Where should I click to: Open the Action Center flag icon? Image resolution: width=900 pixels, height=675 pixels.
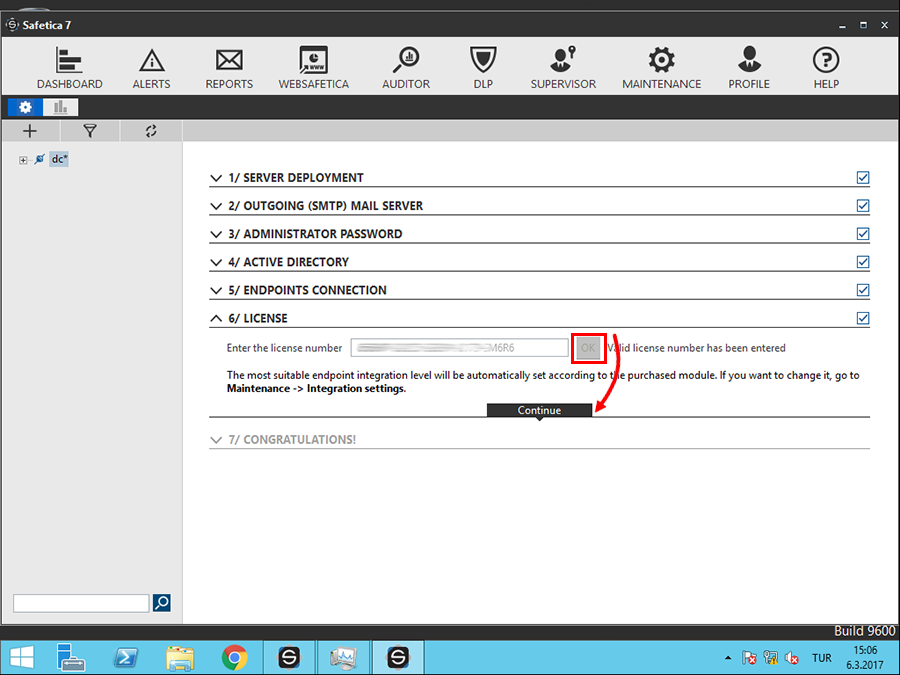pyautogui.click(x=748, y=658)
